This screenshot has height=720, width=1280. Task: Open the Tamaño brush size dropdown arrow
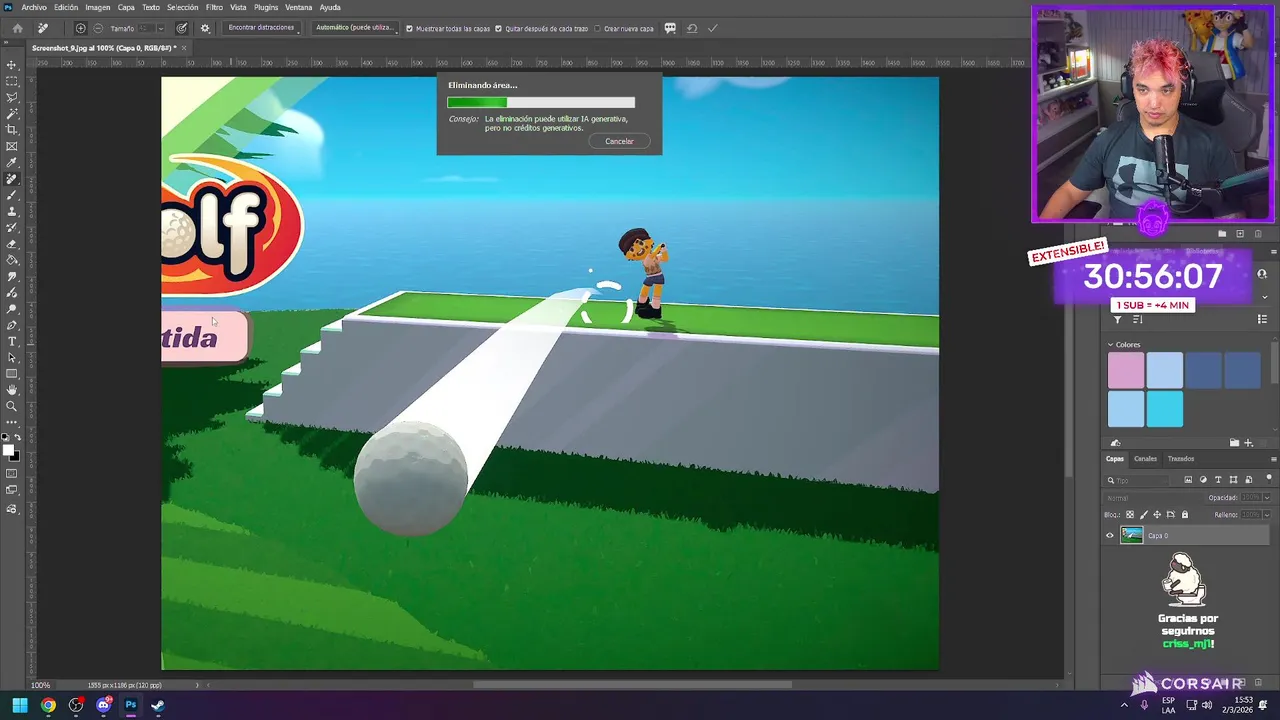point(161,28)
